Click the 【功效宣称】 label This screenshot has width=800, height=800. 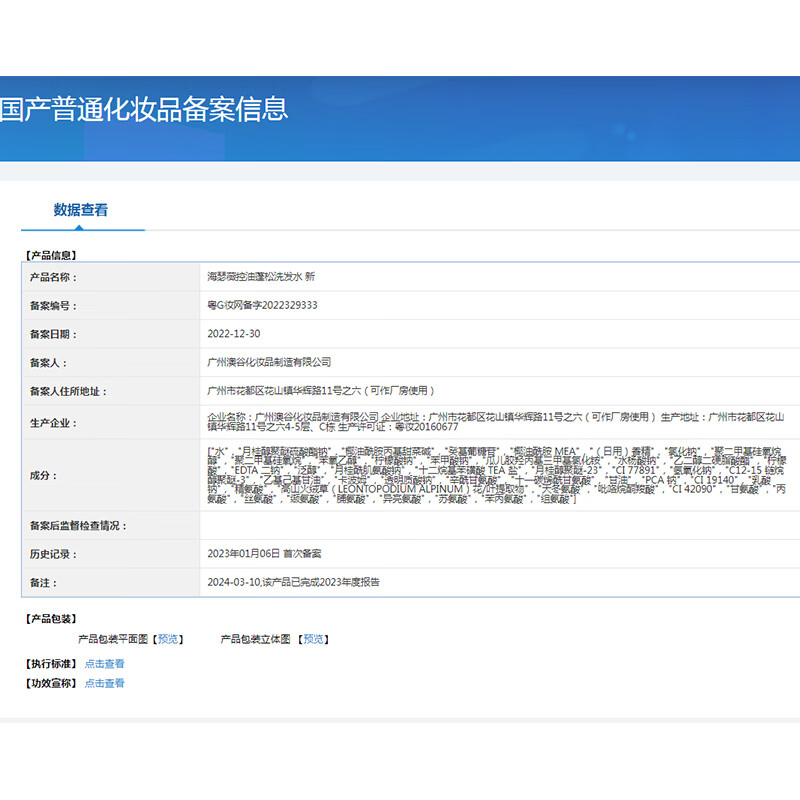pyautogui.click(x=51, y=683)
